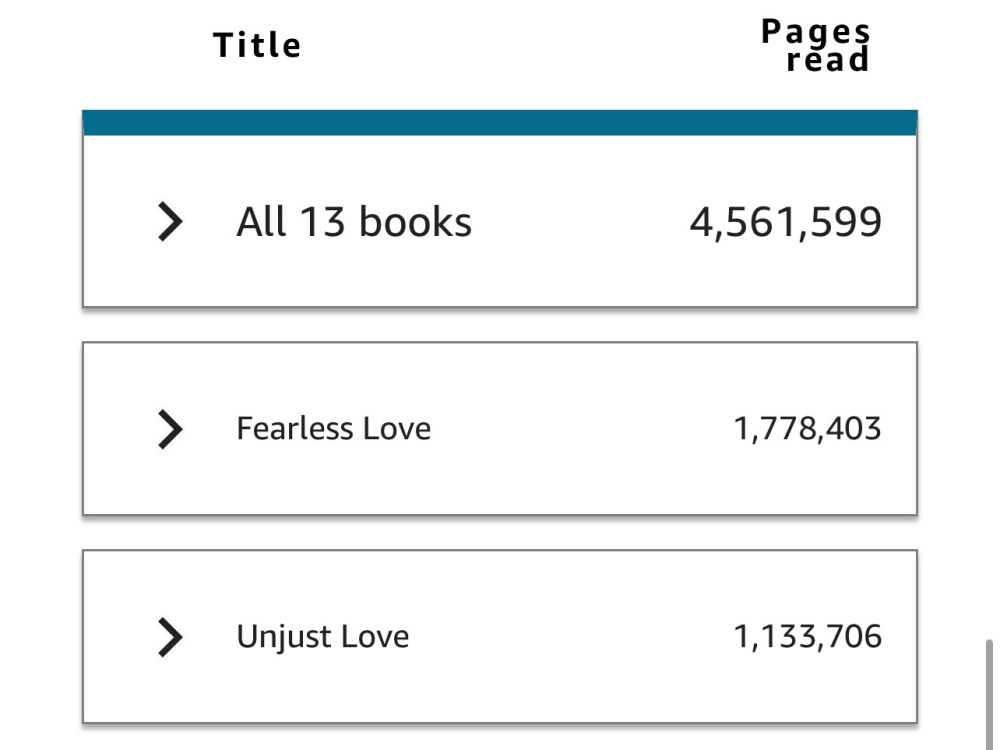This screenshot has height=750, width=1000.
Task: Click the teal bar above All 13 books
Action: pos(500,122)
